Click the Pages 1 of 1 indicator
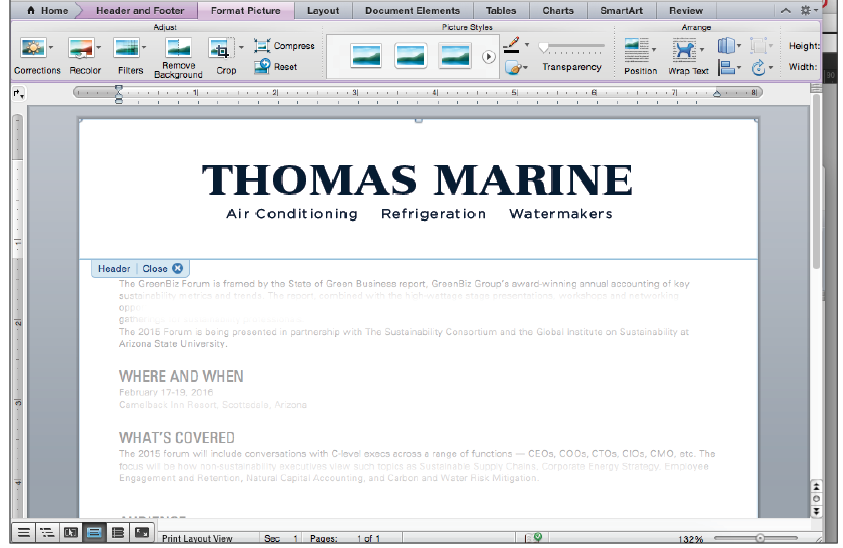The image size is (843, 548). click(x=345, y=538)
